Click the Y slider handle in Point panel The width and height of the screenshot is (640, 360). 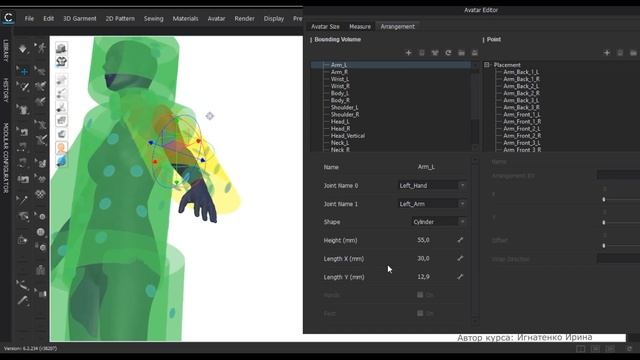point(604,222)
